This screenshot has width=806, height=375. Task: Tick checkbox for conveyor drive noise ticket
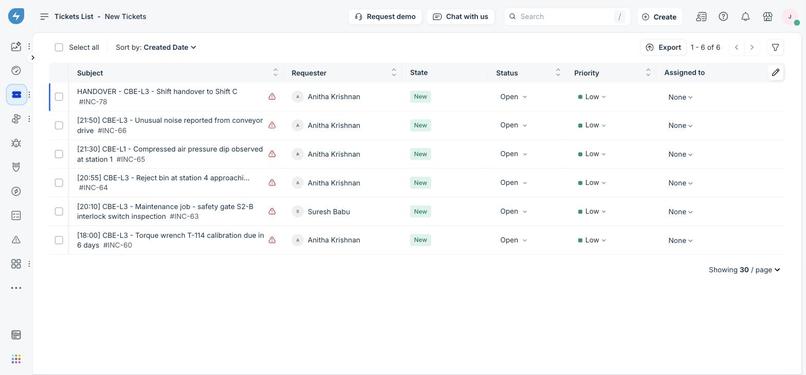click(x=59, y=125)
